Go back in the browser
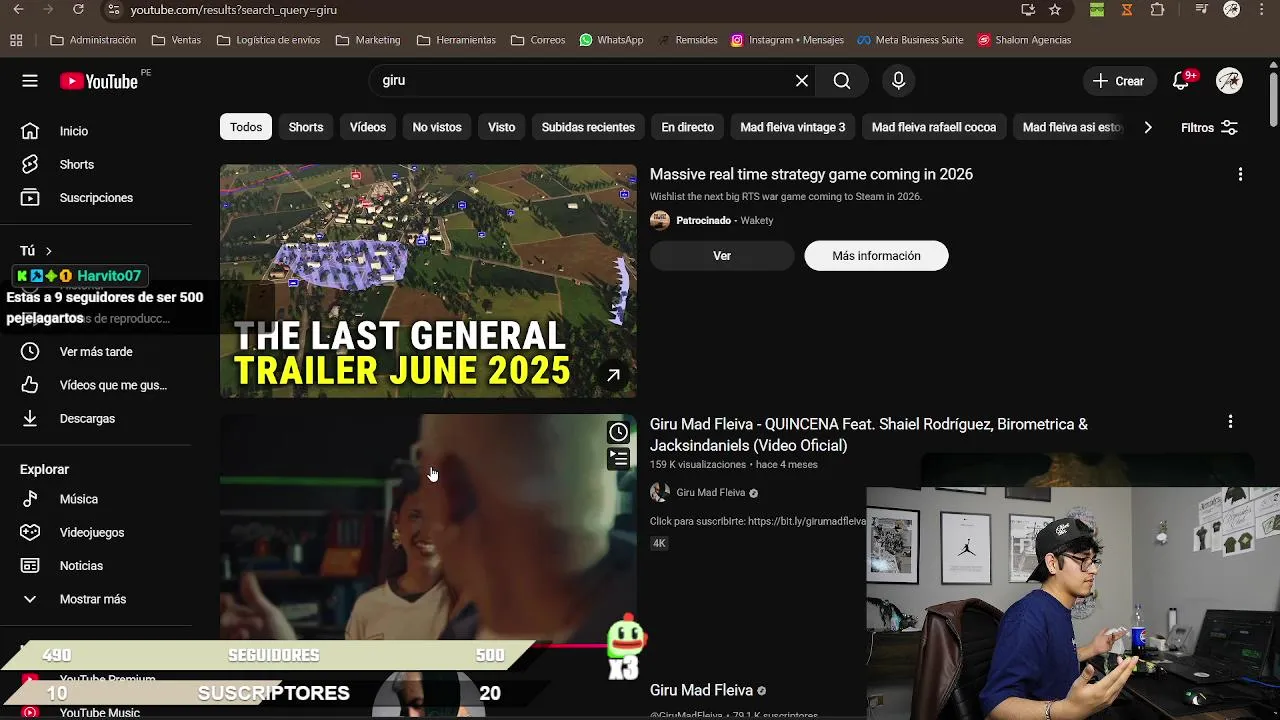The image size is (1280, 720). (x=18, y=10)
